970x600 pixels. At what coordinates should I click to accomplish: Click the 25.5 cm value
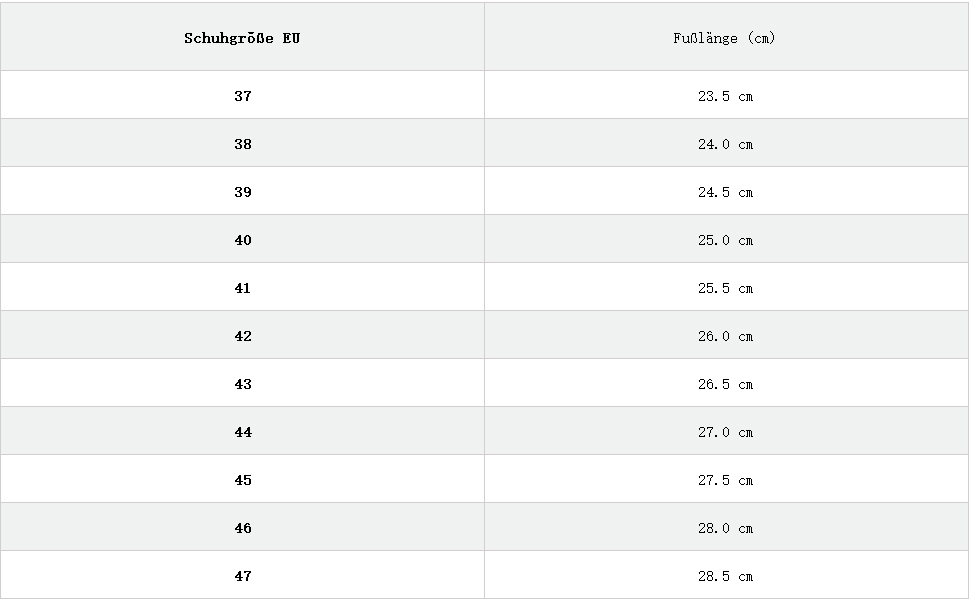coord(725,288)
